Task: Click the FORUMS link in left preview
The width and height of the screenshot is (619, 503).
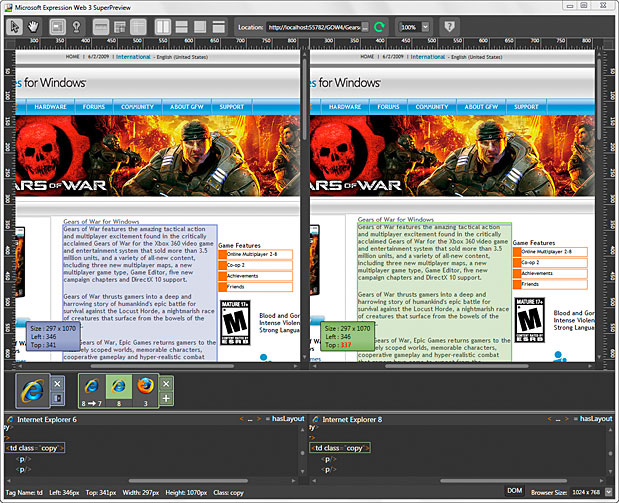Action: [95, 106]
